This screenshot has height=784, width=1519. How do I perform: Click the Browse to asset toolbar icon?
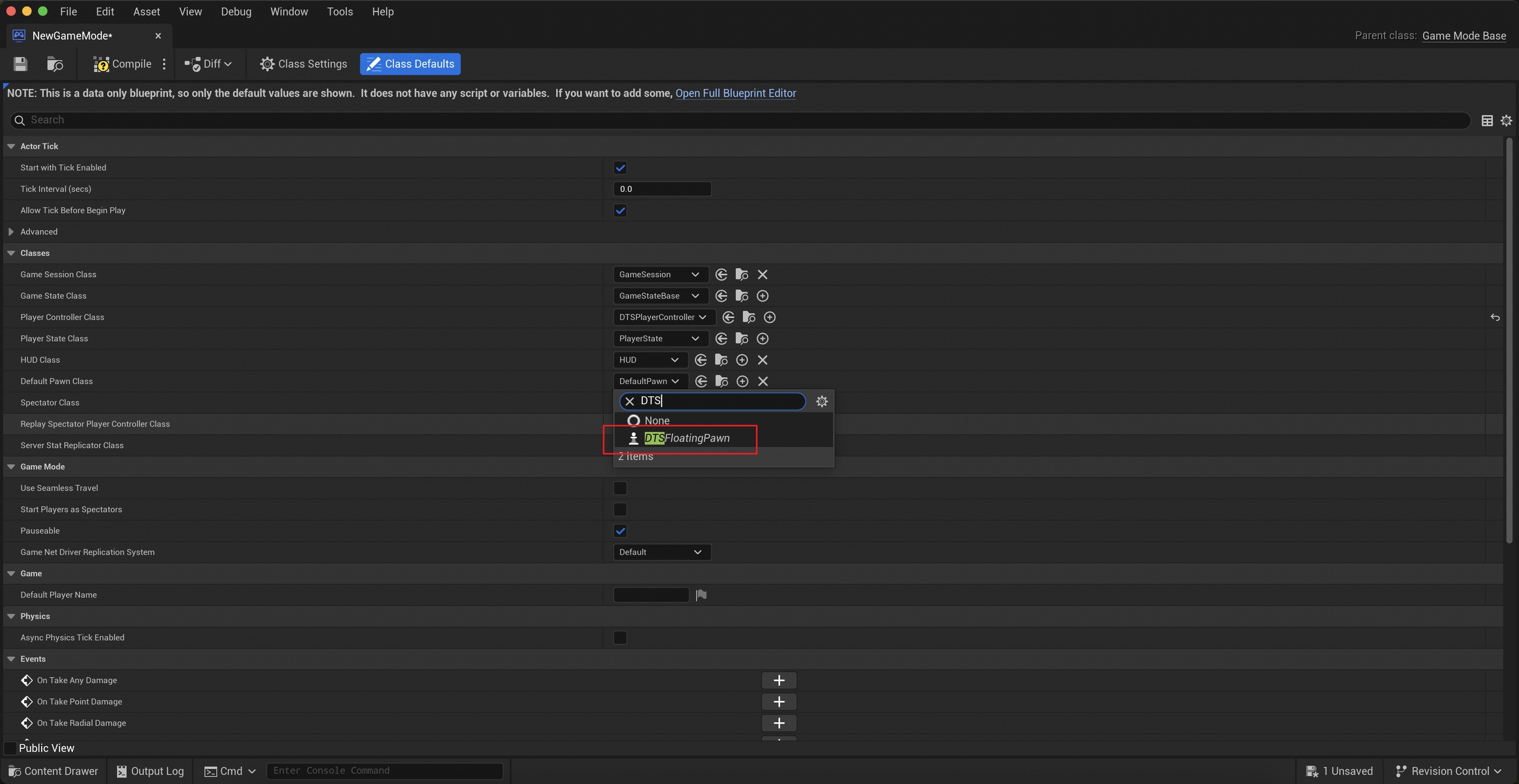tap(55, 64)
